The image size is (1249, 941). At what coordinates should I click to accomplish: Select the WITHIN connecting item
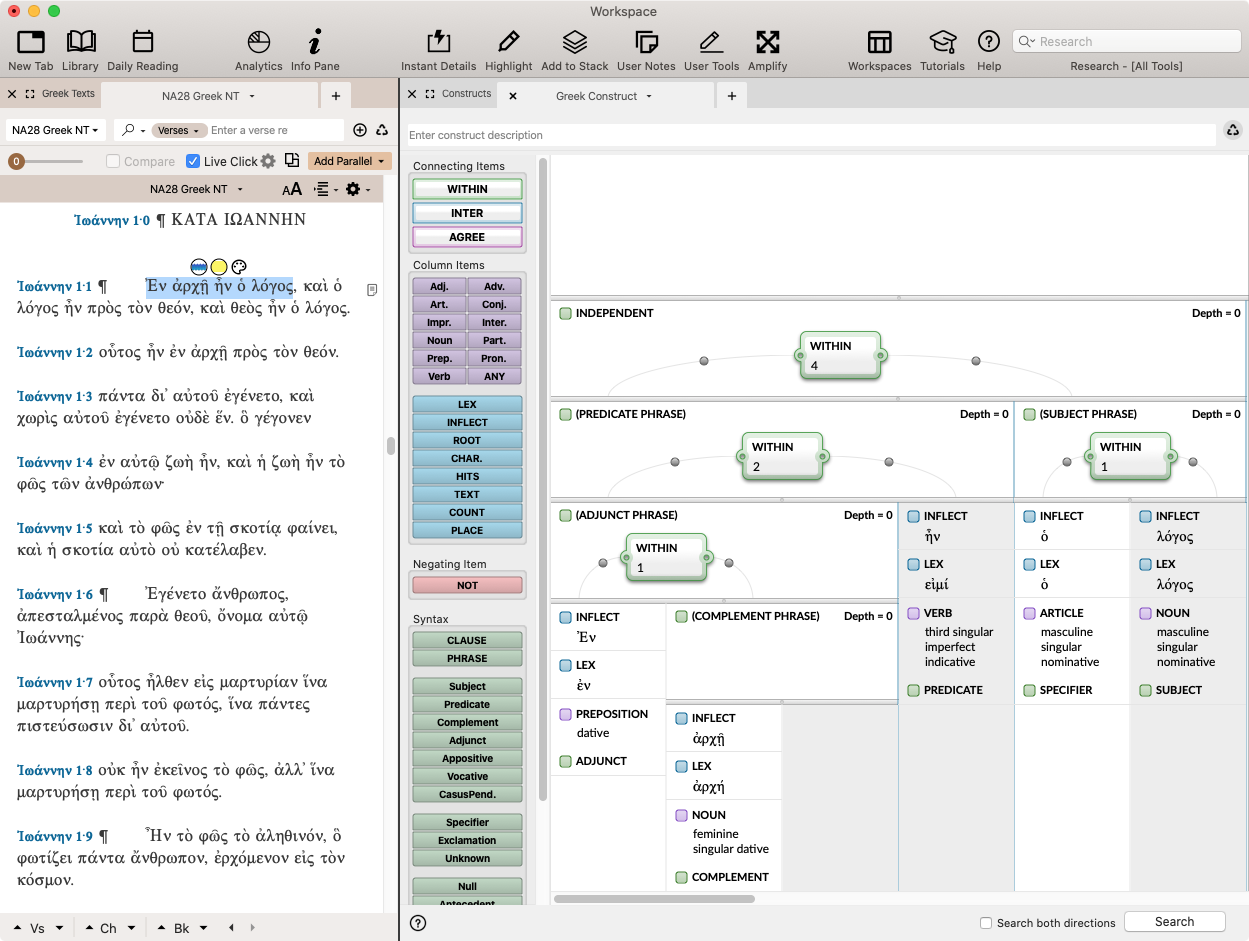coord(467,189)
